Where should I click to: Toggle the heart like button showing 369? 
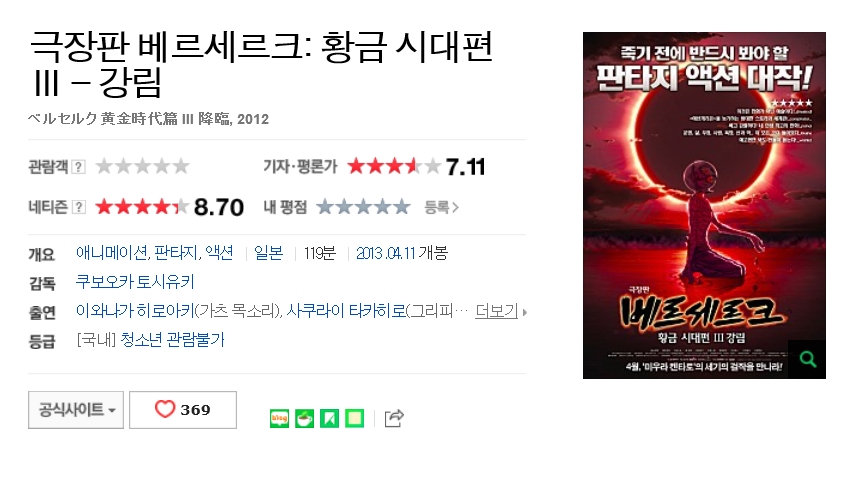click(x=183, y=410)
